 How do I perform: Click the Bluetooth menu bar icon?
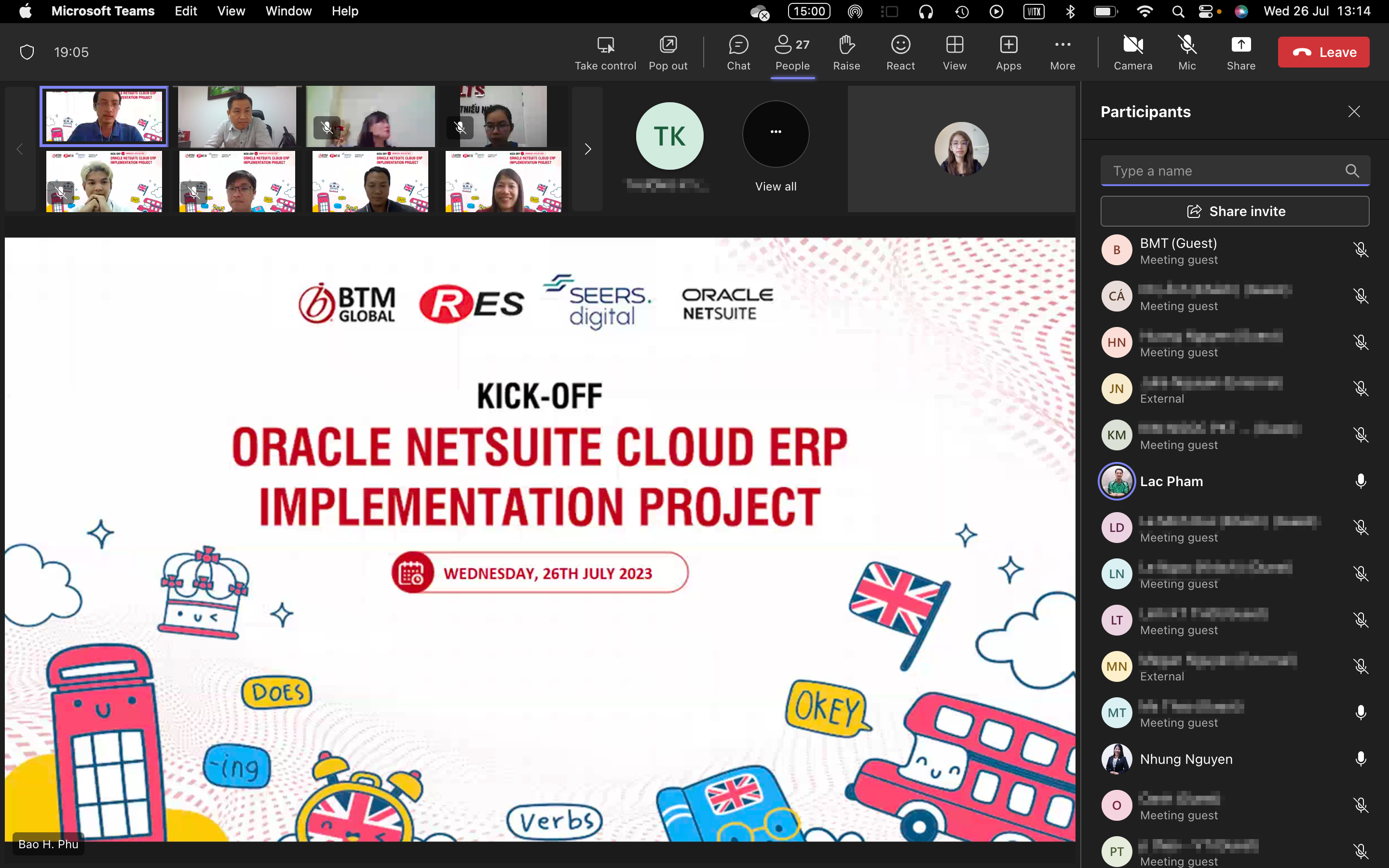point(1070,12)
